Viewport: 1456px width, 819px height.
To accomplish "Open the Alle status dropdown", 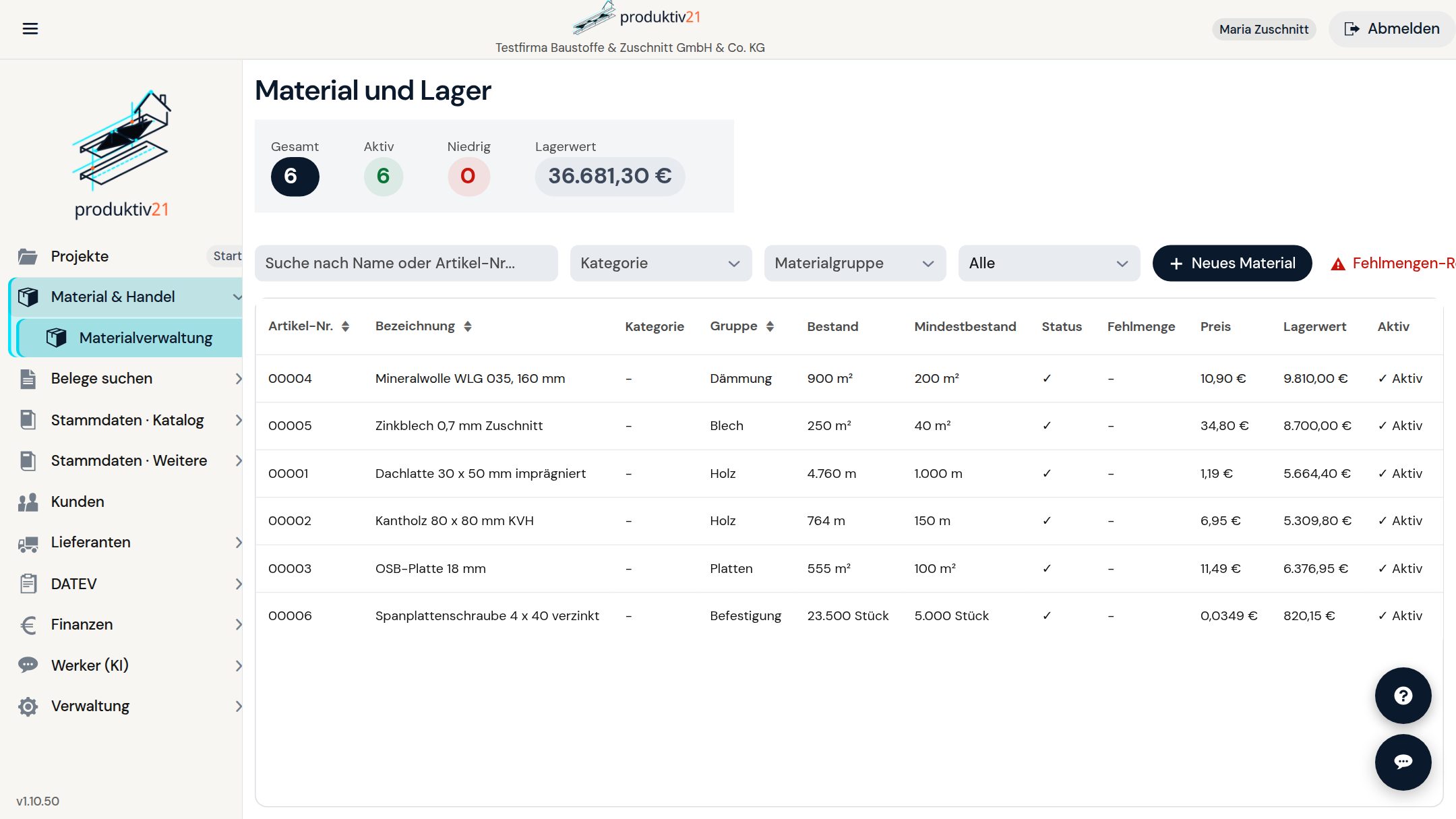I will pyautogui.click(x=1049, y=263).
